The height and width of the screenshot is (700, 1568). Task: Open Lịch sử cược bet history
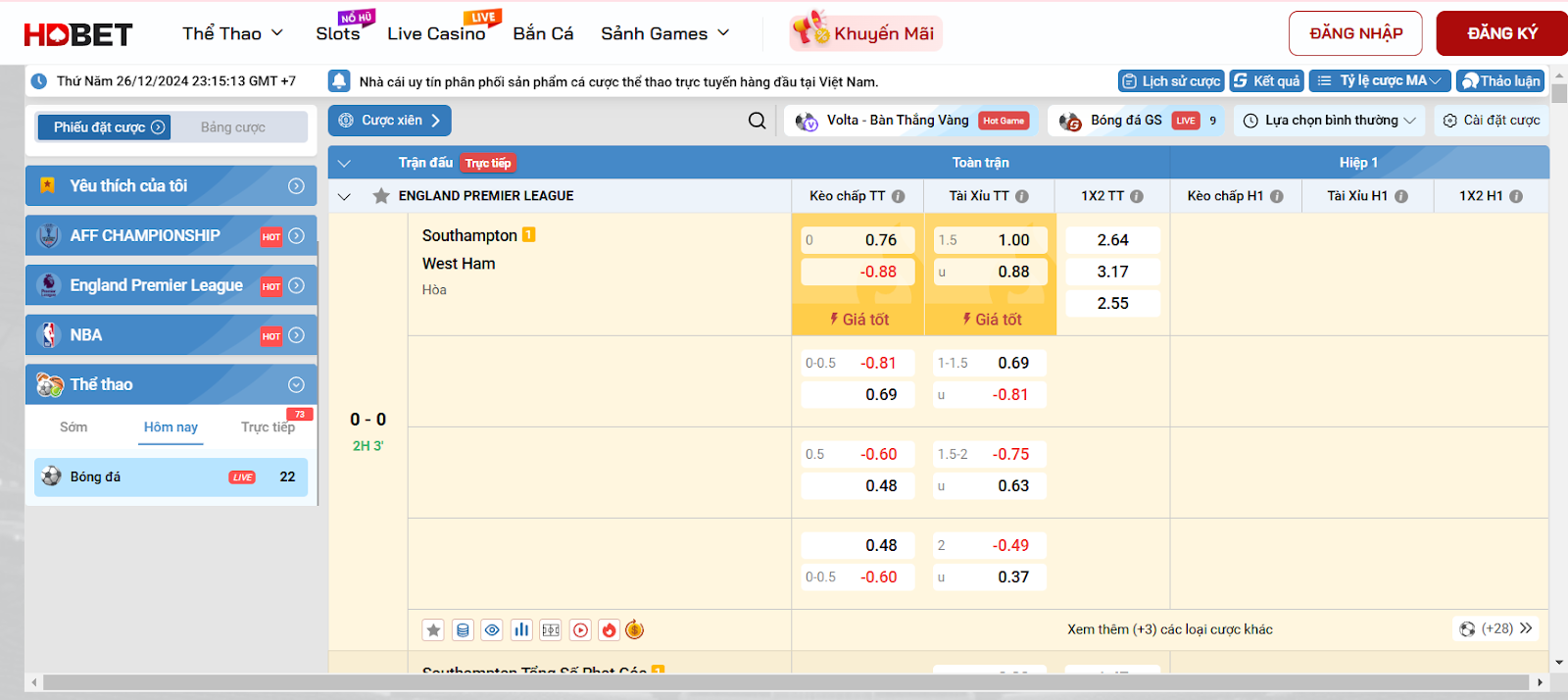1171,80
